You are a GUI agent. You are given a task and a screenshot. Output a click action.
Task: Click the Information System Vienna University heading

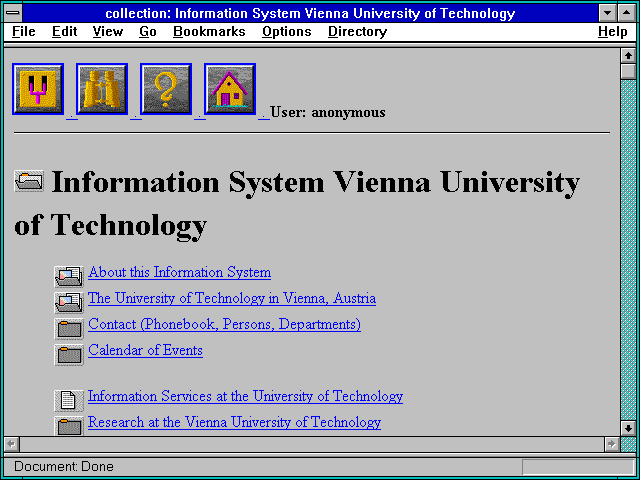click(x=297, y=203)
